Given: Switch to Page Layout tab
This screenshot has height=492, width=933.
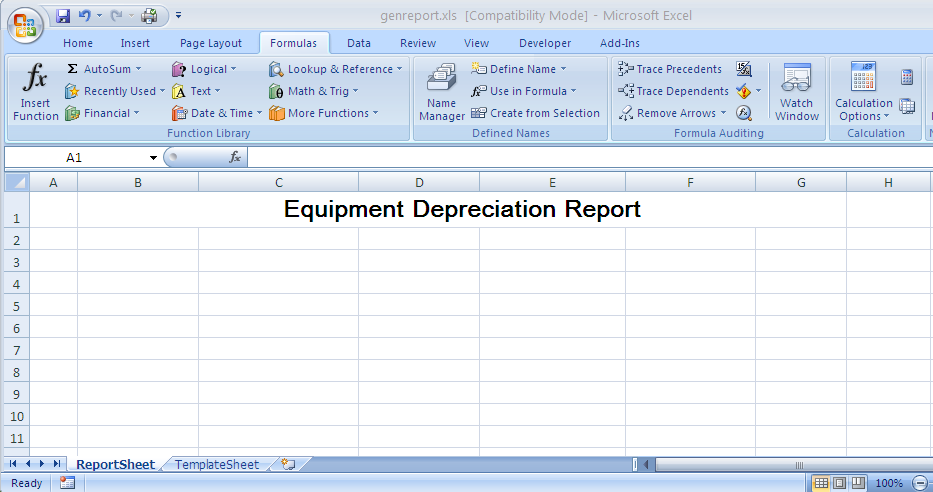Looking at the screenshot, I should click(x=211, y=43).
